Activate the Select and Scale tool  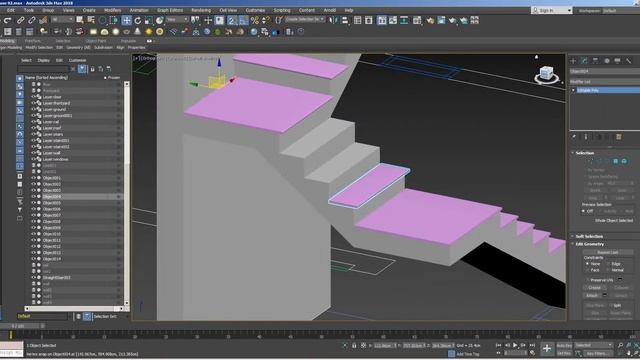click(149, 20)
